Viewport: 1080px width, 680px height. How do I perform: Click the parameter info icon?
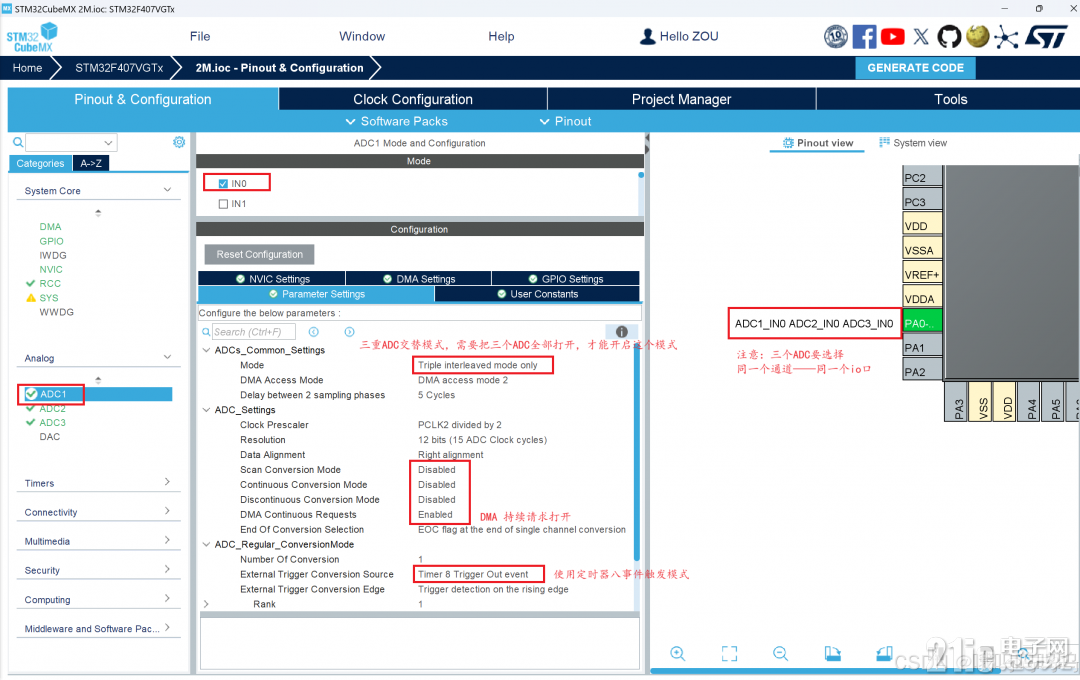click(621, 331)
